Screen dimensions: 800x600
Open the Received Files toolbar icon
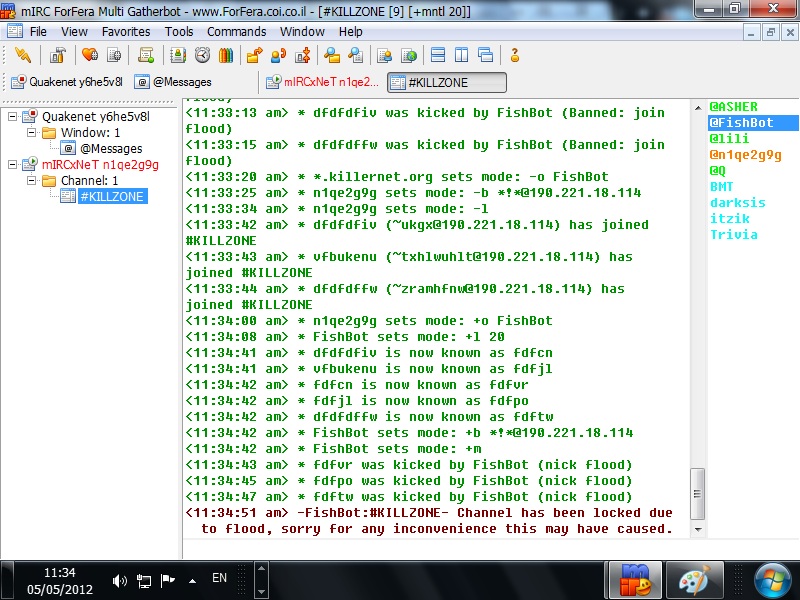click(332, 55)
